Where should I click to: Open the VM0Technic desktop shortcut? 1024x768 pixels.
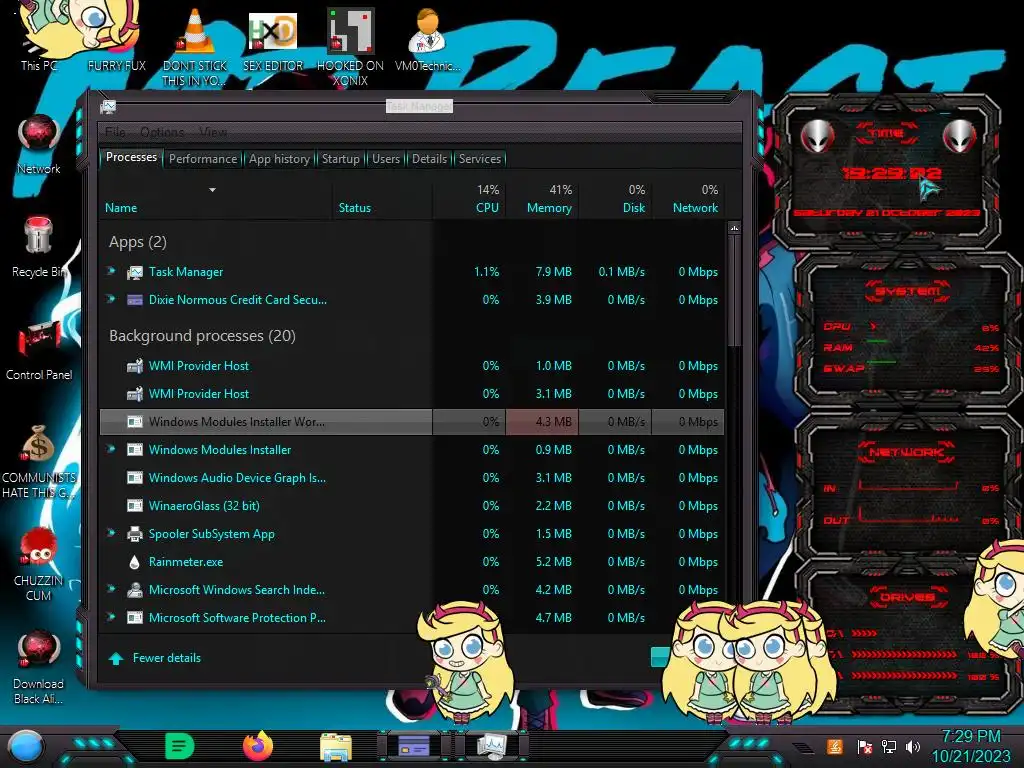click(x=427, y=40)
